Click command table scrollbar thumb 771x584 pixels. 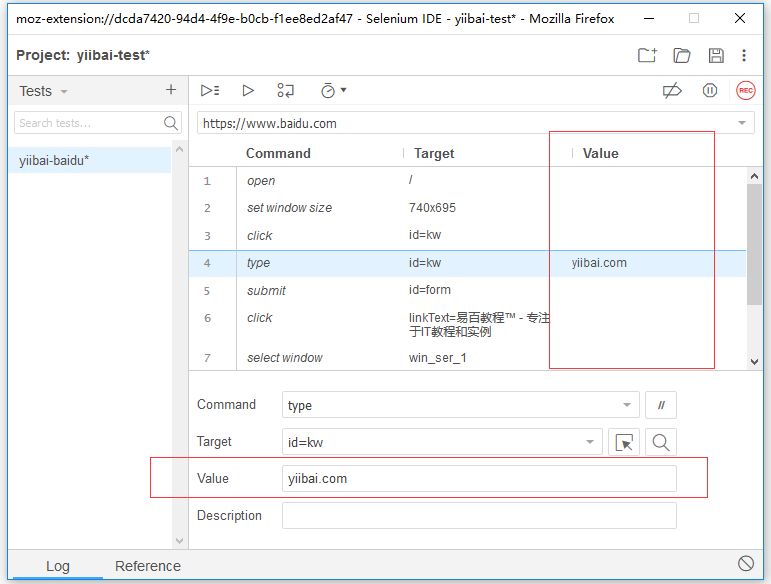tap(754, 245)
